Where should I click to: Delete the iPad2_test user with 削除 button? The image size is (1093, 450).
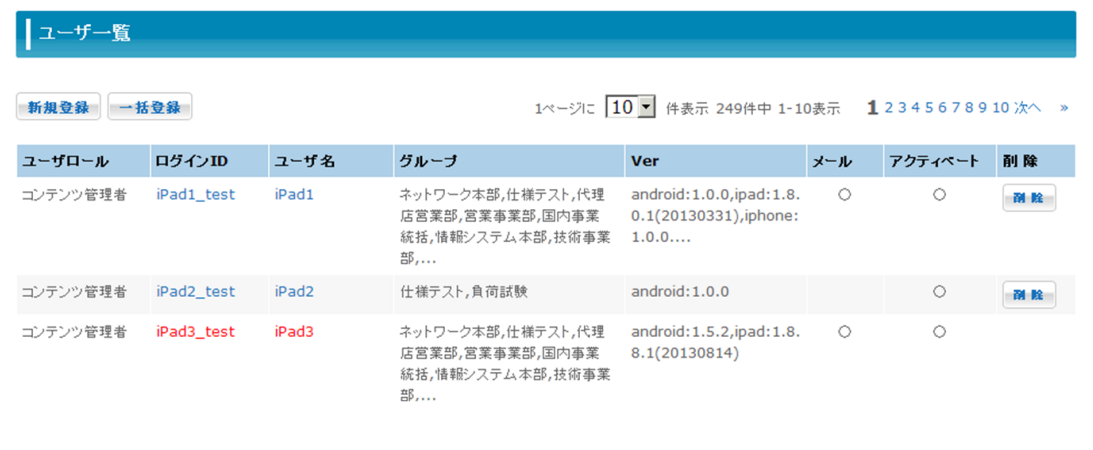pyautogui.click(x=1029, y=294)
